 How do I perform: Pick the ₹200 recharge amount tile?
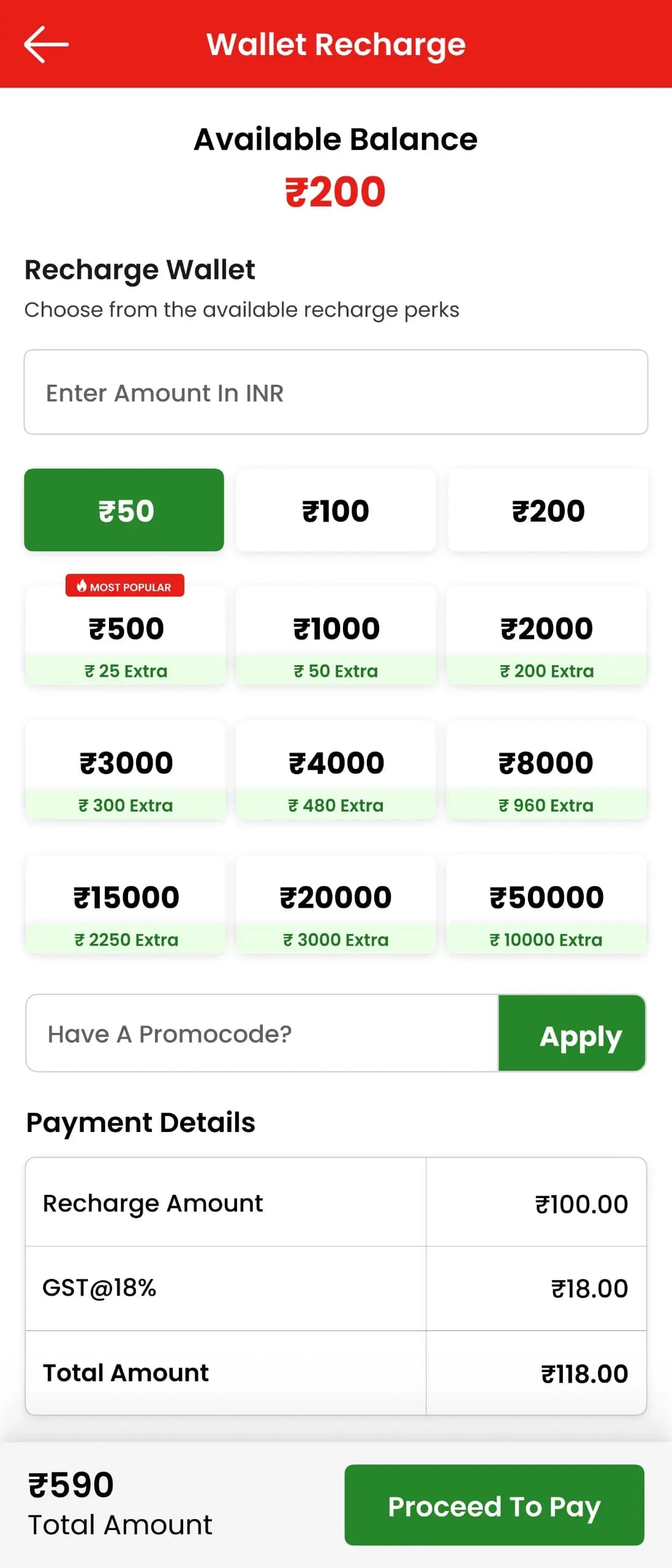pos(548,510)
